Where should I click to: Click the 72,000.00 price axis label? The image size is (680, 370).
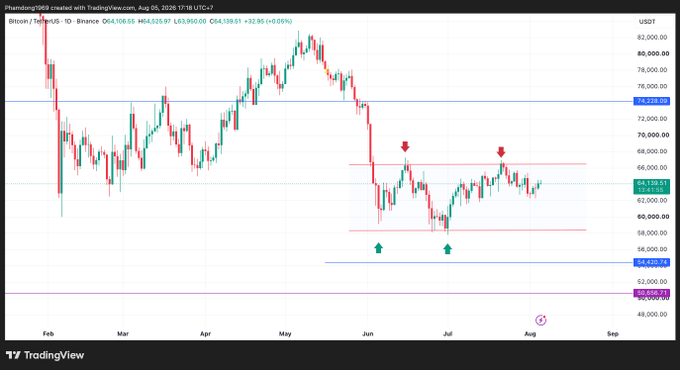(x=652, y=119)
